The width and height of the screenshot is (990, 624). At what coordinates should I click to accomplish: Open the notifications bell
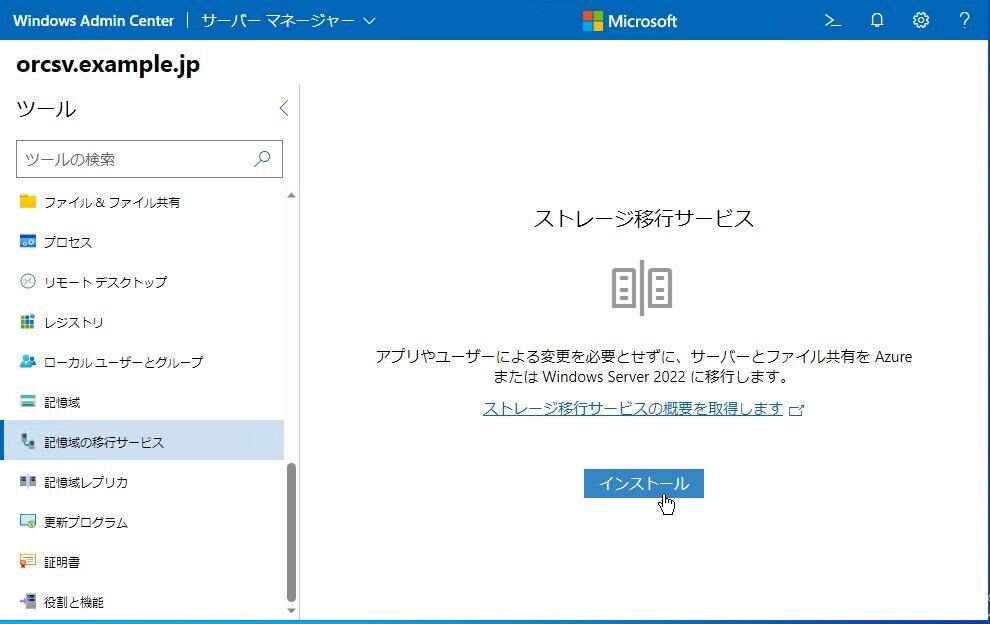tap(876, 20)
